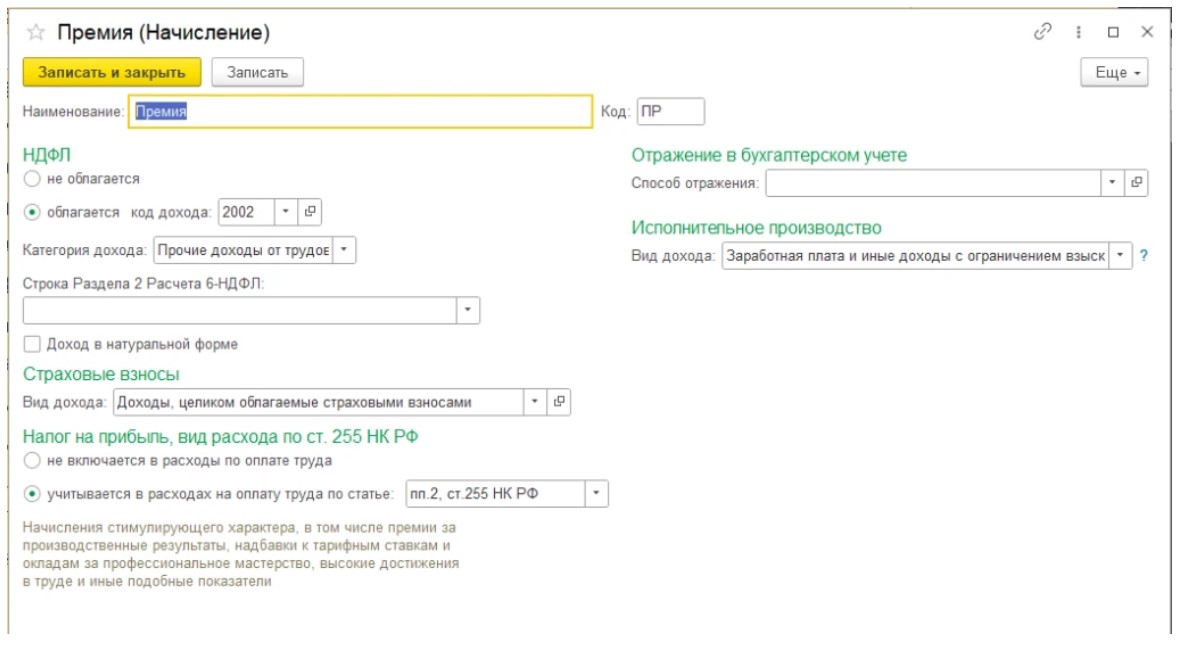Open the three-dot window menu icon

pyautogui.click(x=1079, y=32)
